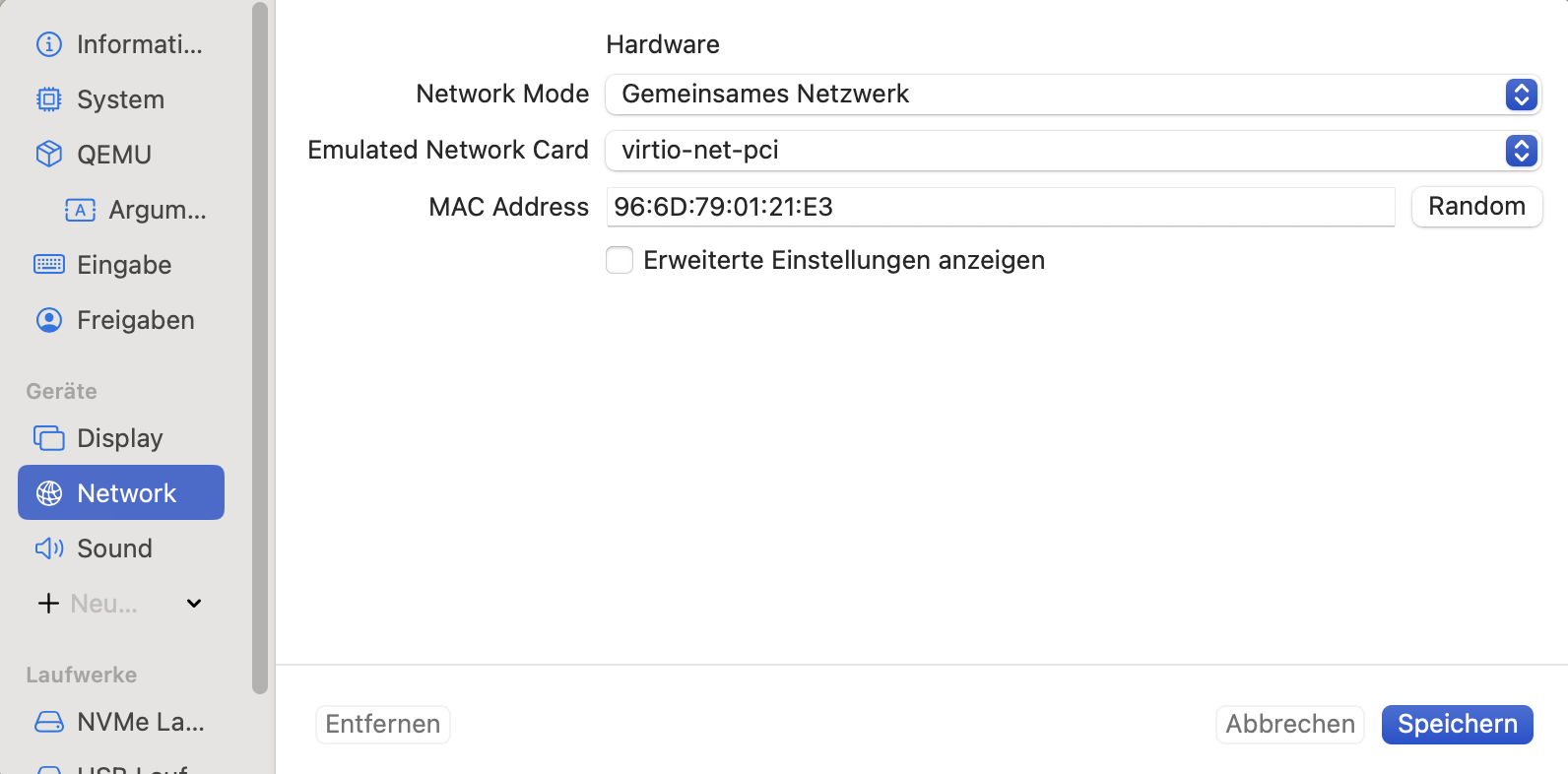The width and height of the screenshot is (1568, 774).
Task: Click the Information sidebar info icon
Action: [48, 44]
